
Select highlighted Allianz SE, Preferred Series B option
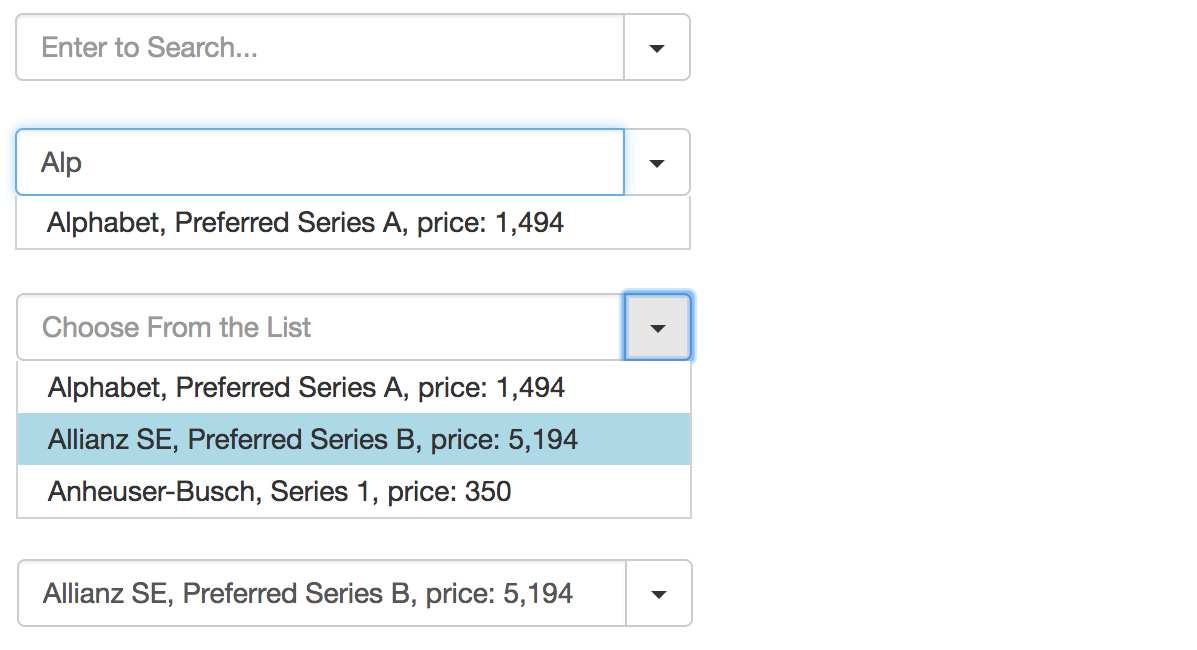(354, 439)
